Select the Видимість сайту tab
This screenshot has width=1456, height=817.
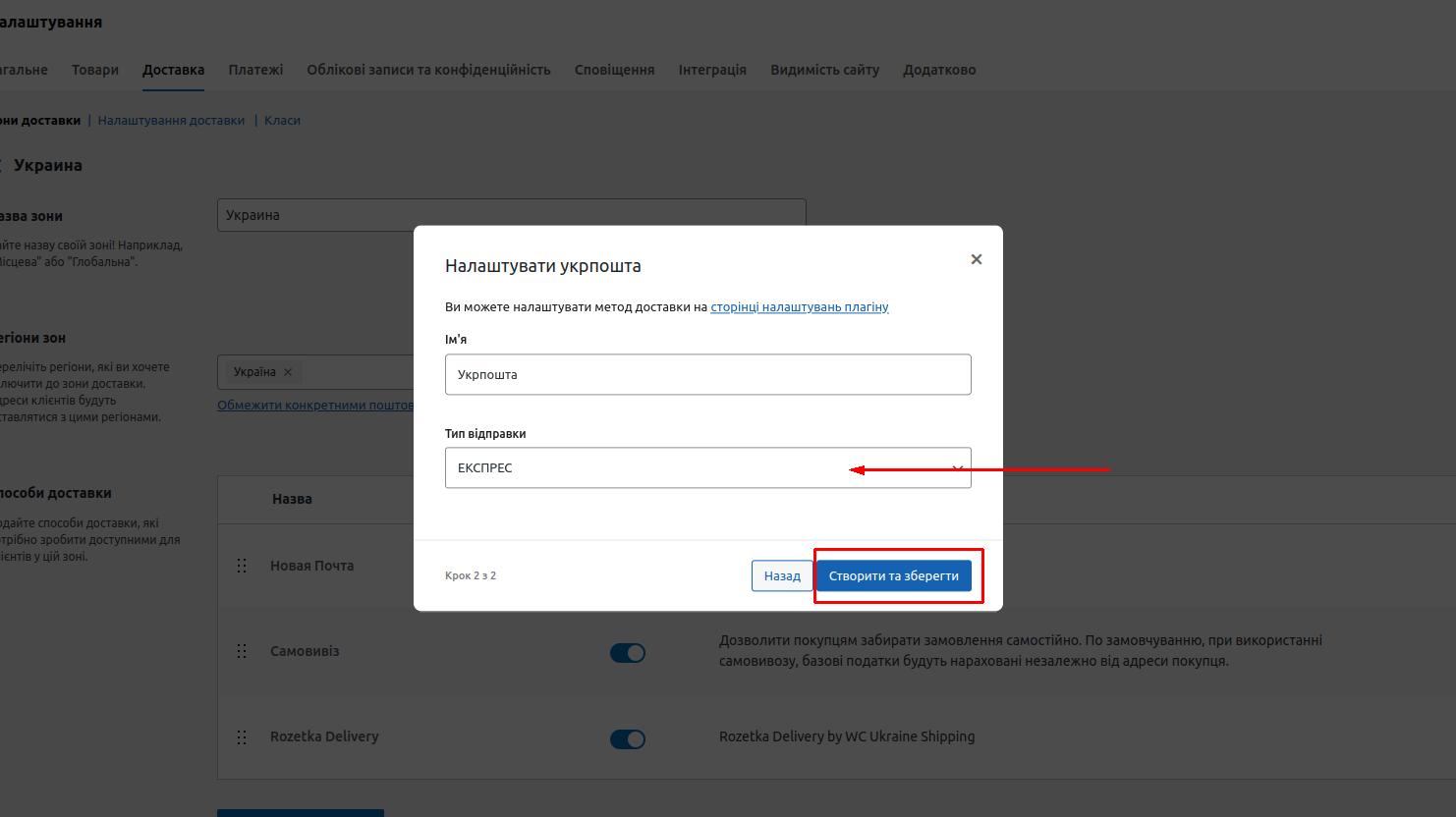click(x=824, y=70)
